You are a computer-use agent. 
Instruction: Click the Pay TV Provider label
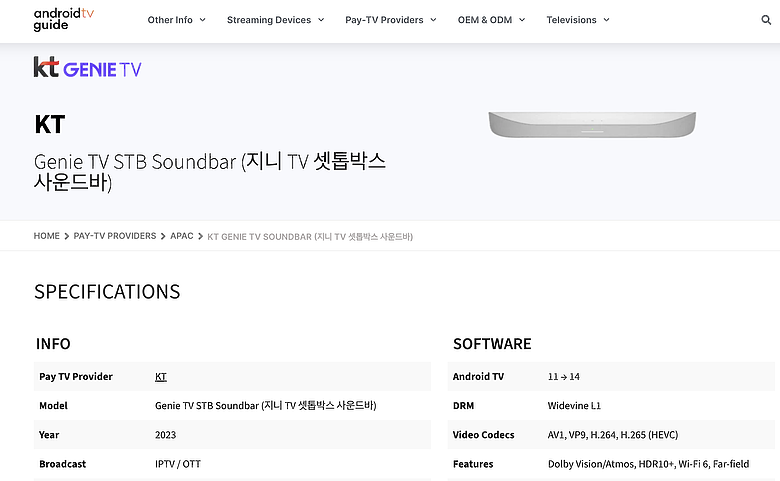(x=76, y=377)
